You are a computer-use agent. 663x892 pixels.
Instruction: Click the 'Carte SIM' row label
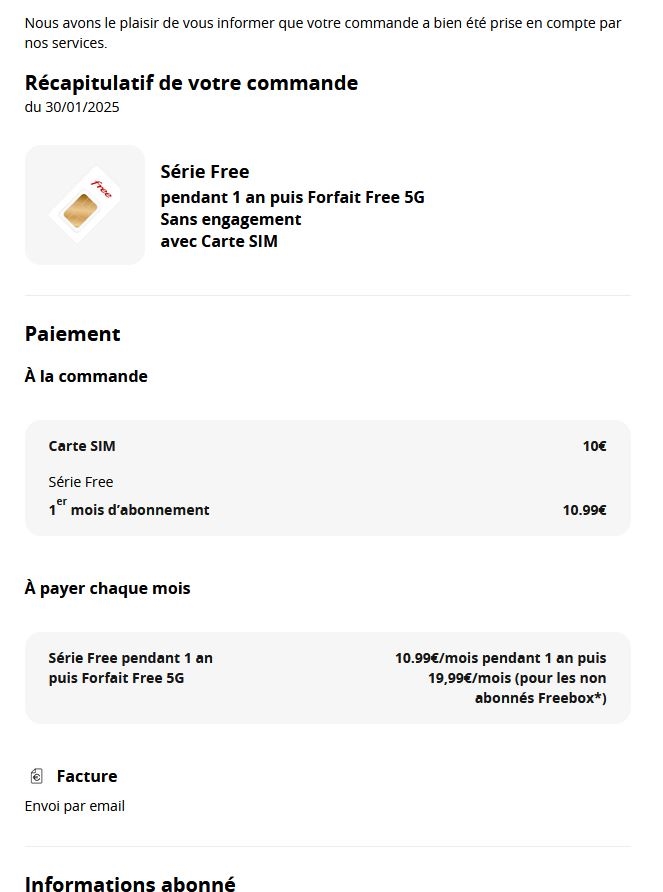coord(82,446)
